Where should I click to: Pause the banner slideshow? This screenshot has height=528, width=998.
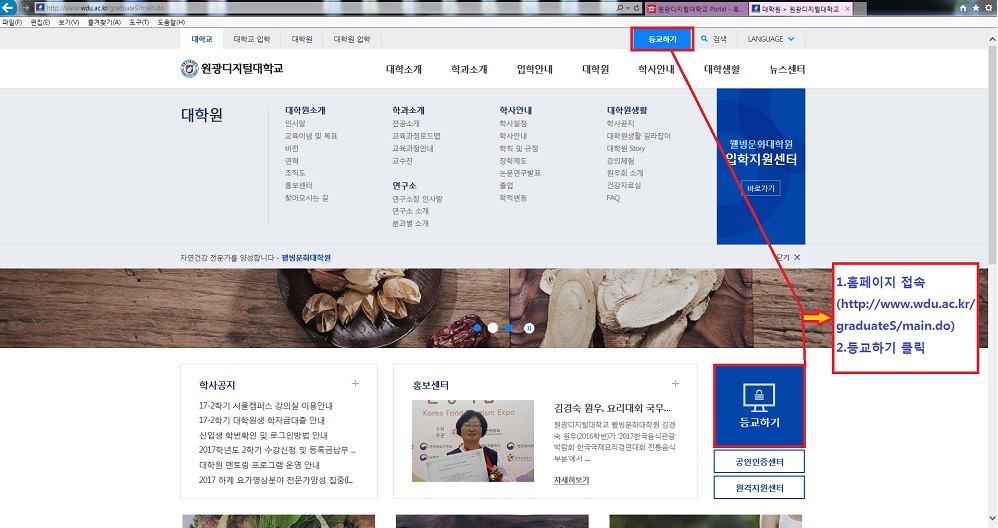pos(529,328)
